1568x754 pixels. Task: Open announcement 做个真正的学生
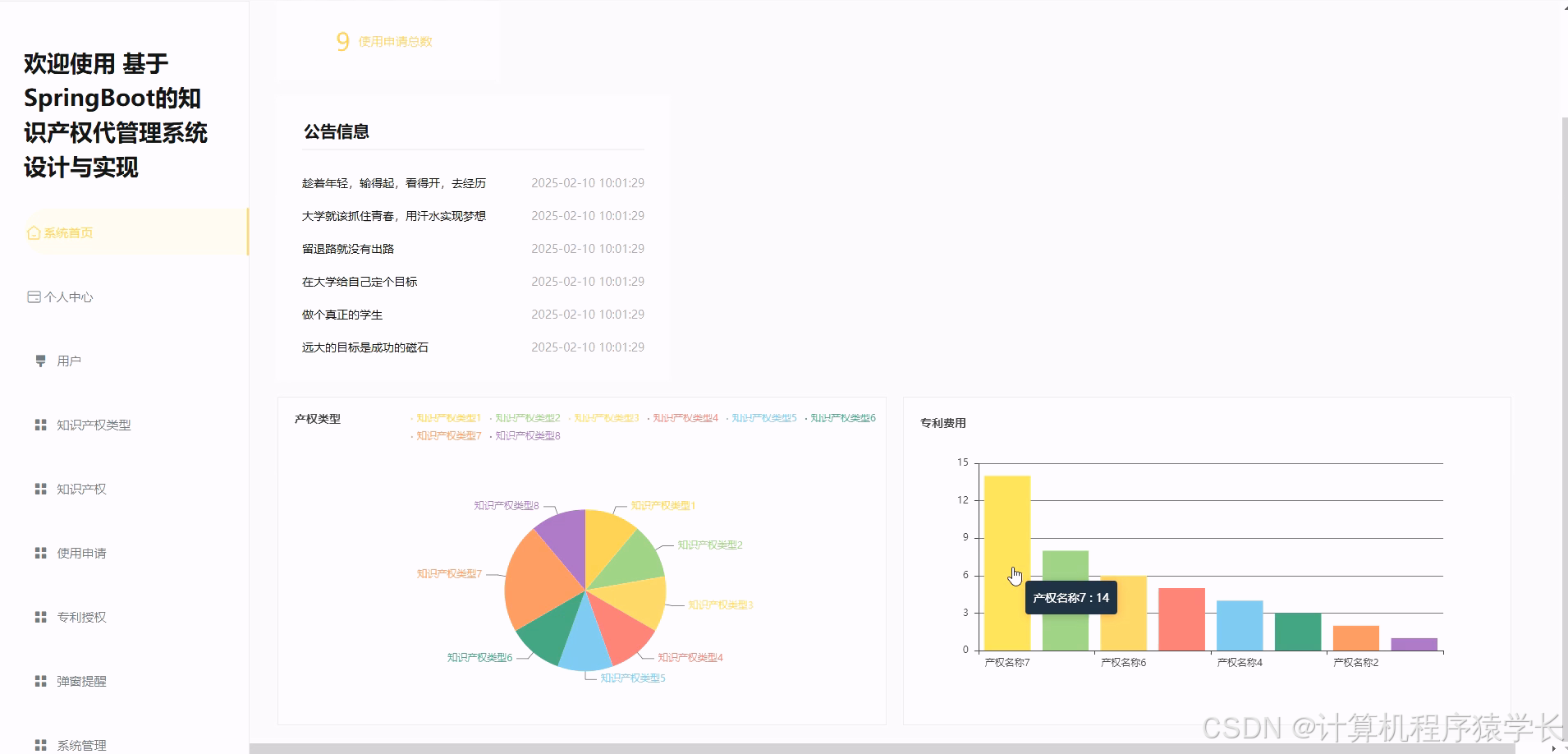tap(342, 315)
